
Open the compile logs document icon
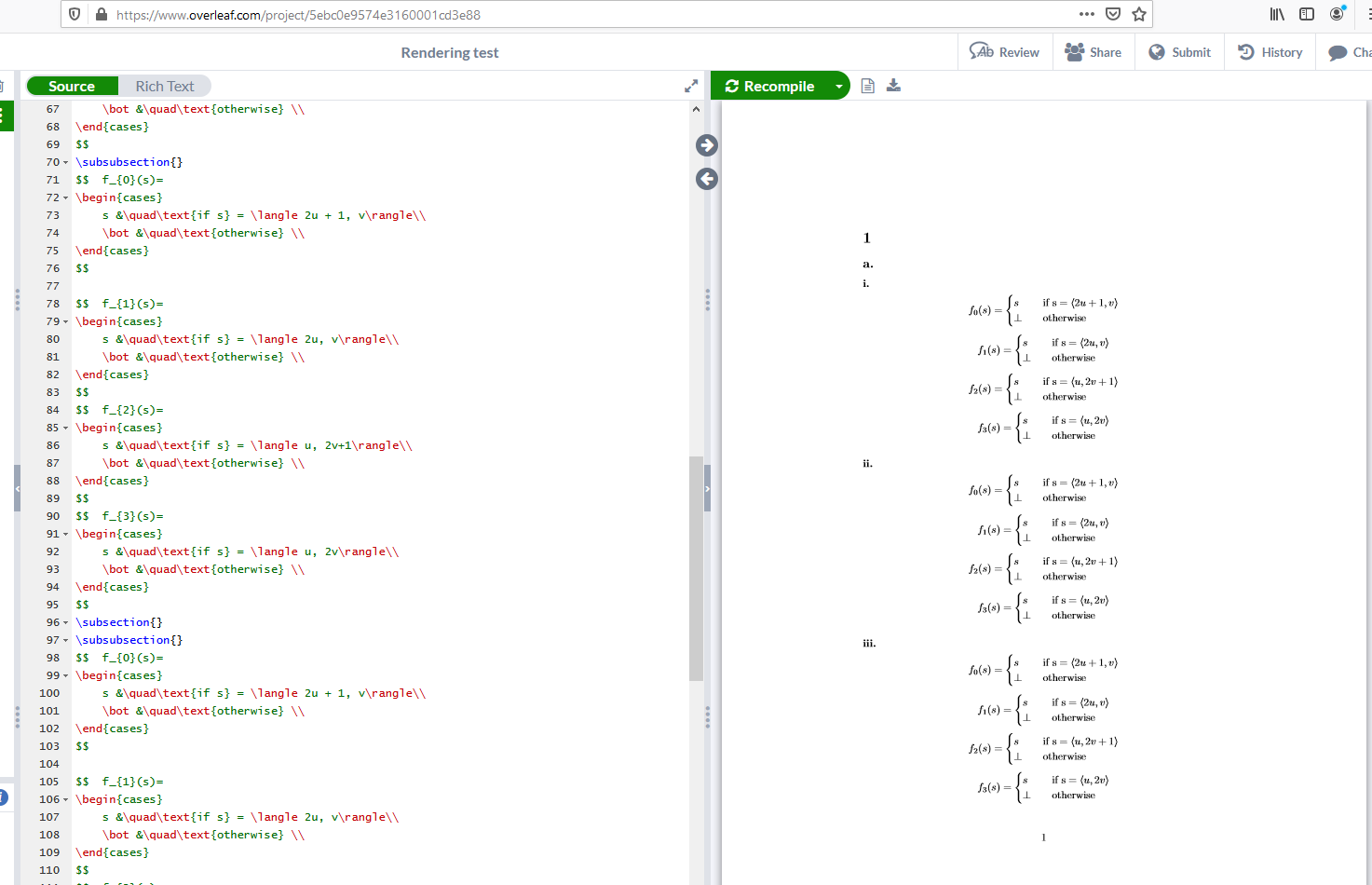867,85
